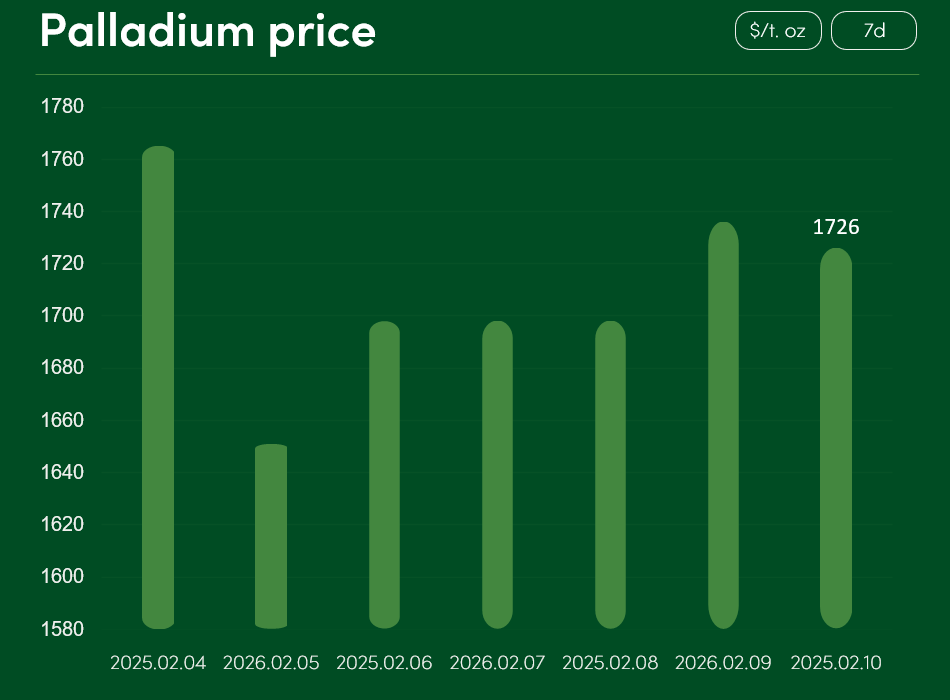Select the 2026.02.07 bar
This screenshot has height=700, width=950.
[497, 475]
